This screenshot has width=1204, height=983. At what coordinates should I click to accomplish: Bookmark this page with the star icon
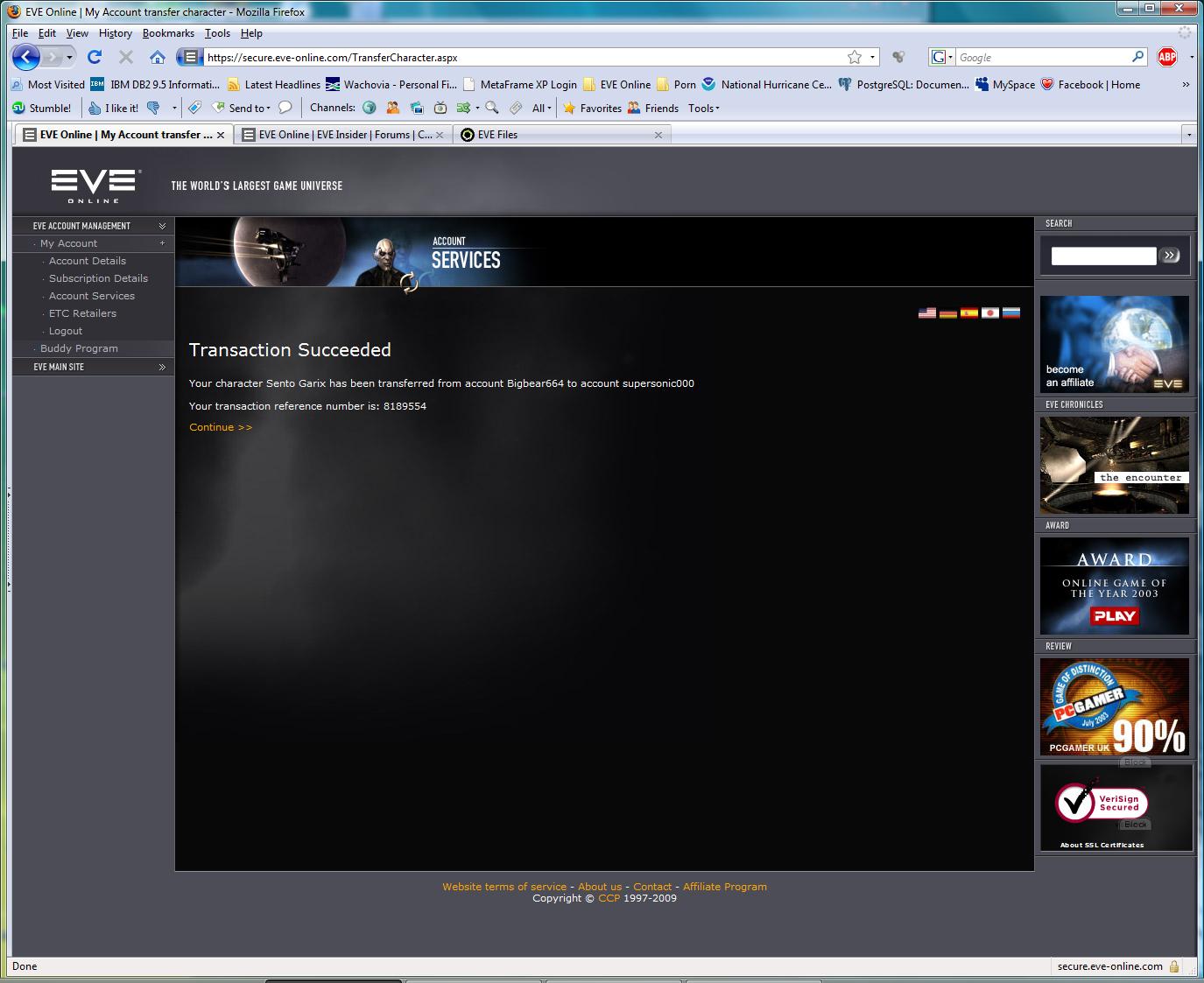[855, 58]
